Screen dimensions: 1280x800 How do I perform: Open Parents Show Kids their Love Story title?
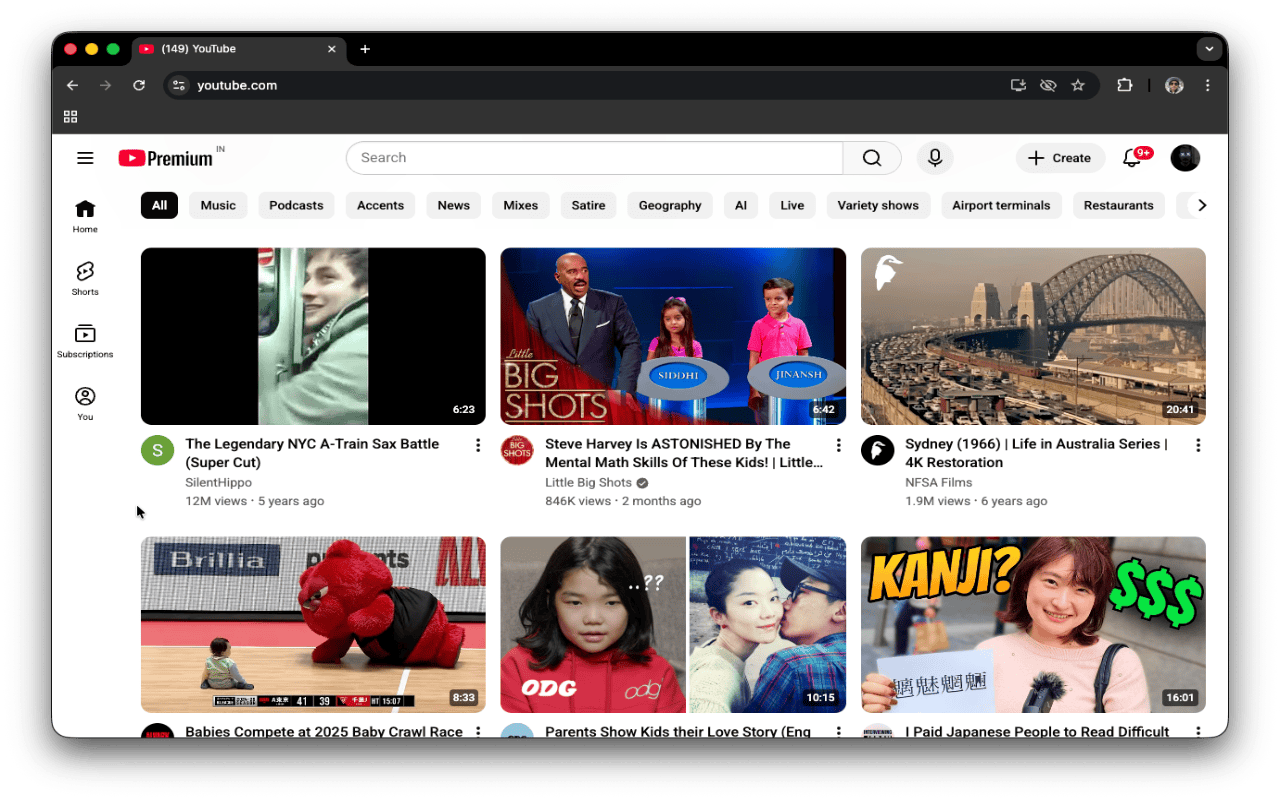click(x=678, y=731)
